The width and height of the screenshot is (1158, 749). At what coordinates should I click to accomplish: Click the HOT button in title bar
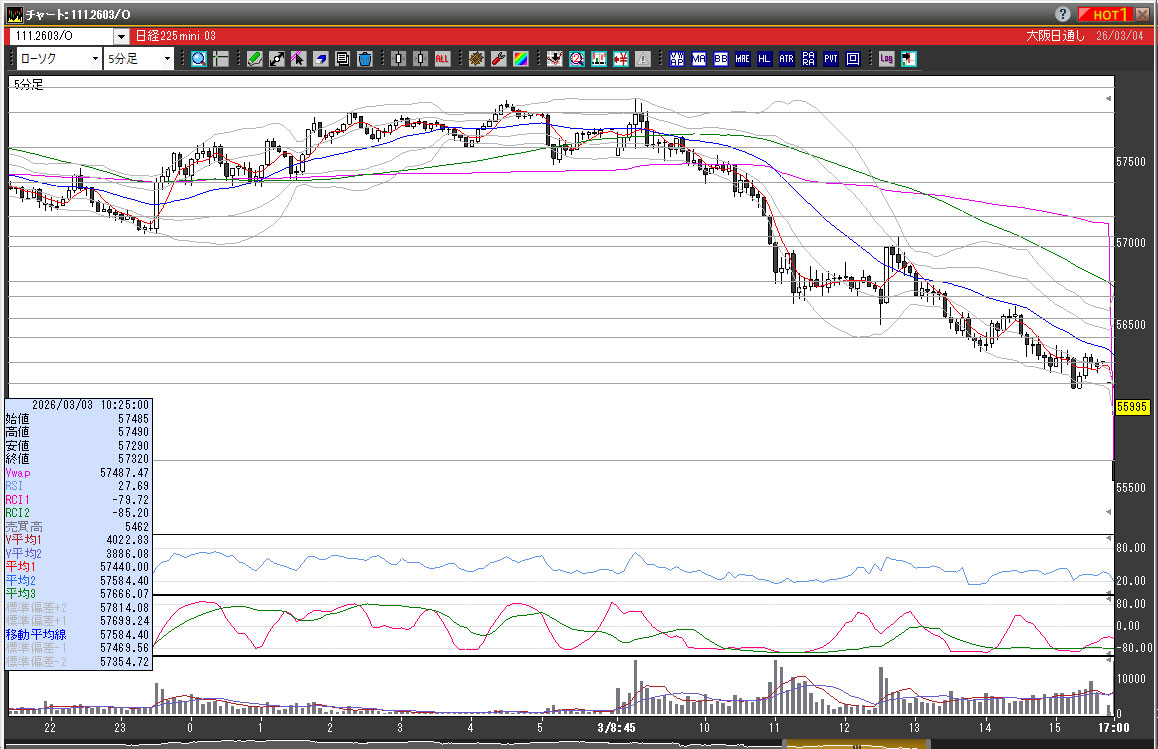coord(1105,14)
